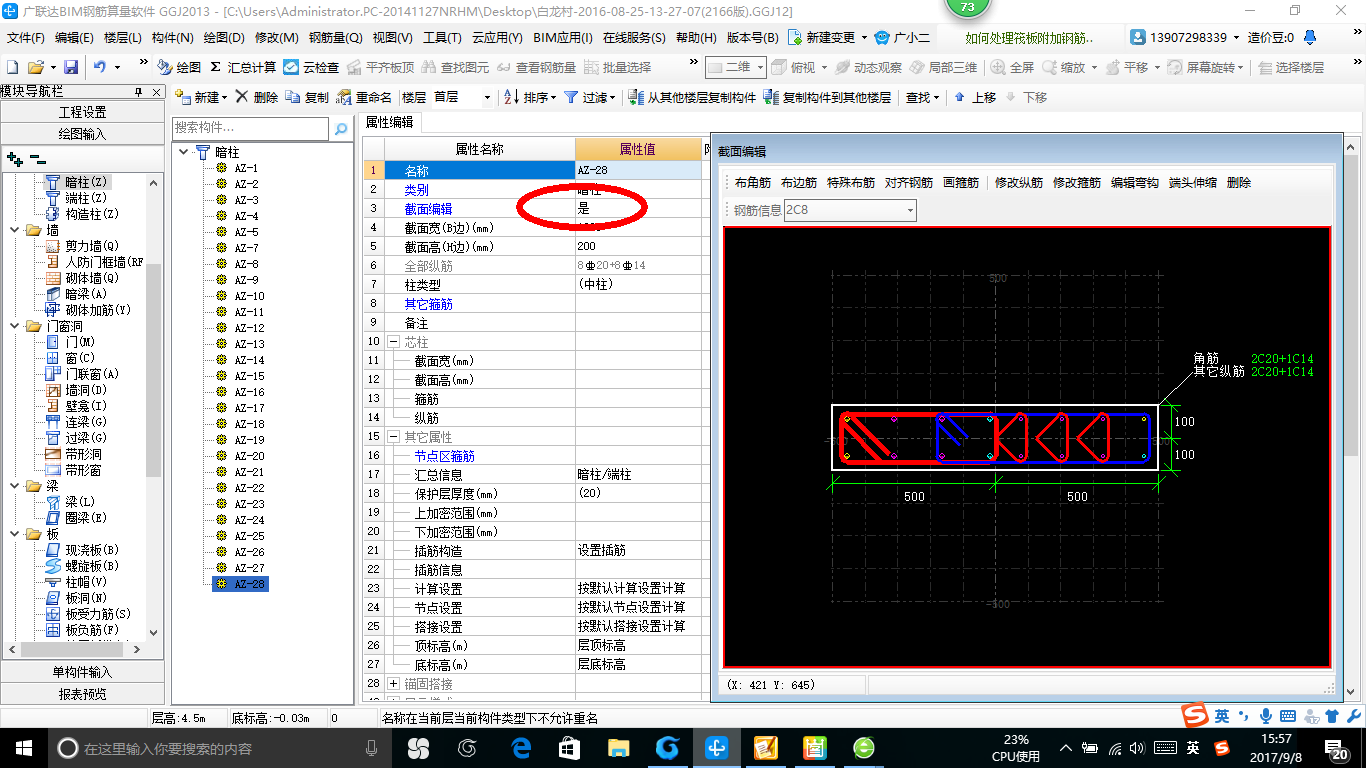This screenshot has height=768, width=1366.
Task: Click the 绘图 (Draw) toolbar icon
Action: coord(179,67)
